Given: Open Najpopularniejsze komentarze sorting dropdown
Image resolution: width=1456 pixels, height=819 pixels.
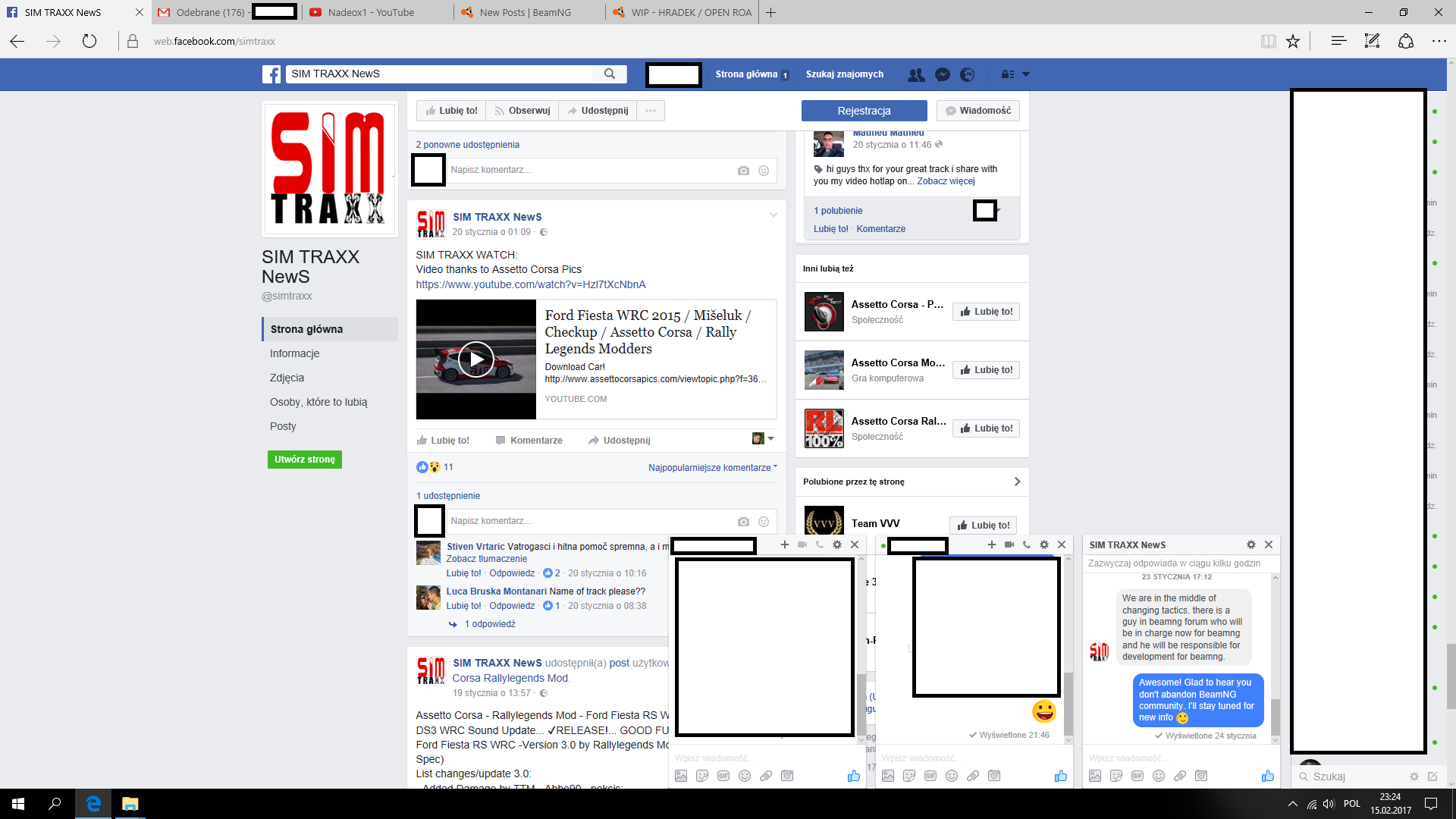Looking at the screenshot, I should (x=713, y=468).
